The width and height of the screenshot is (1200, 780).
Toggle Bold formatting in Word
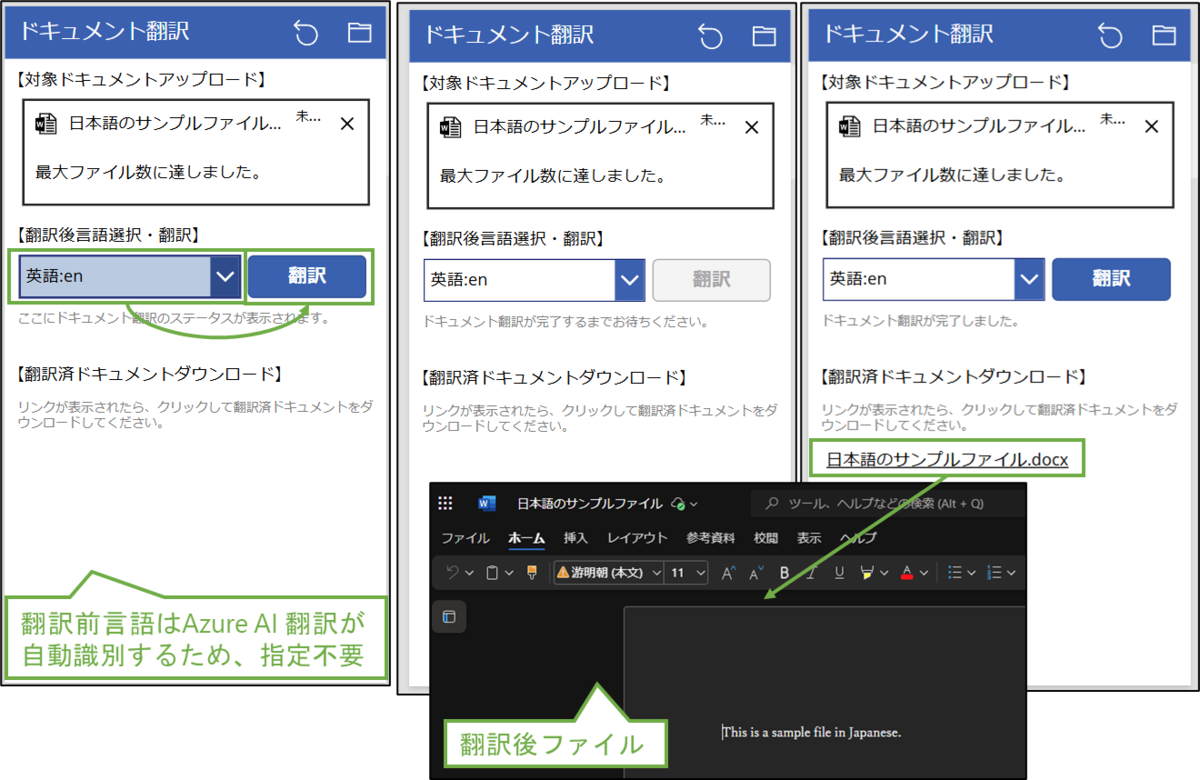[x=785, y=573]
